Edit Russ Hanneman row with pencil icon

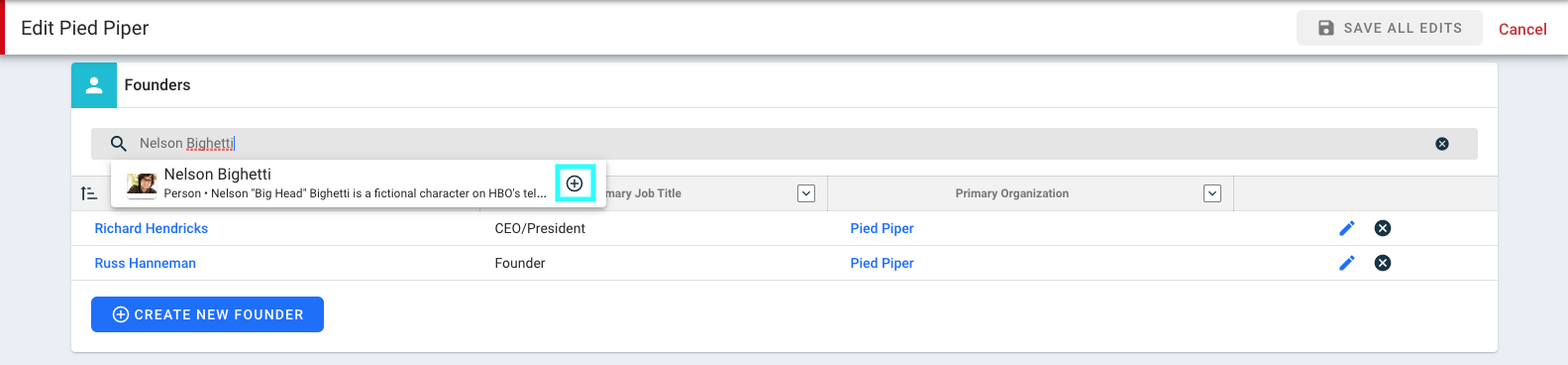coord(1347,263)
